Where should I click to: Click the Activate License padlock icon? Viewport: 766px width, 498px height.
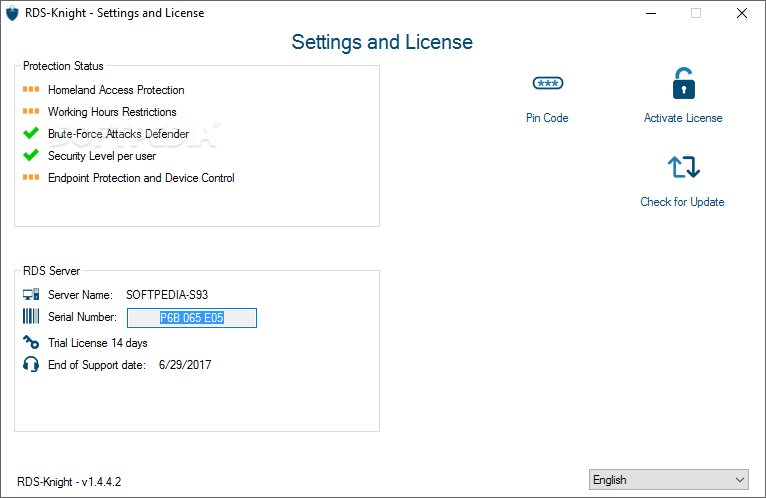(683, 83)
